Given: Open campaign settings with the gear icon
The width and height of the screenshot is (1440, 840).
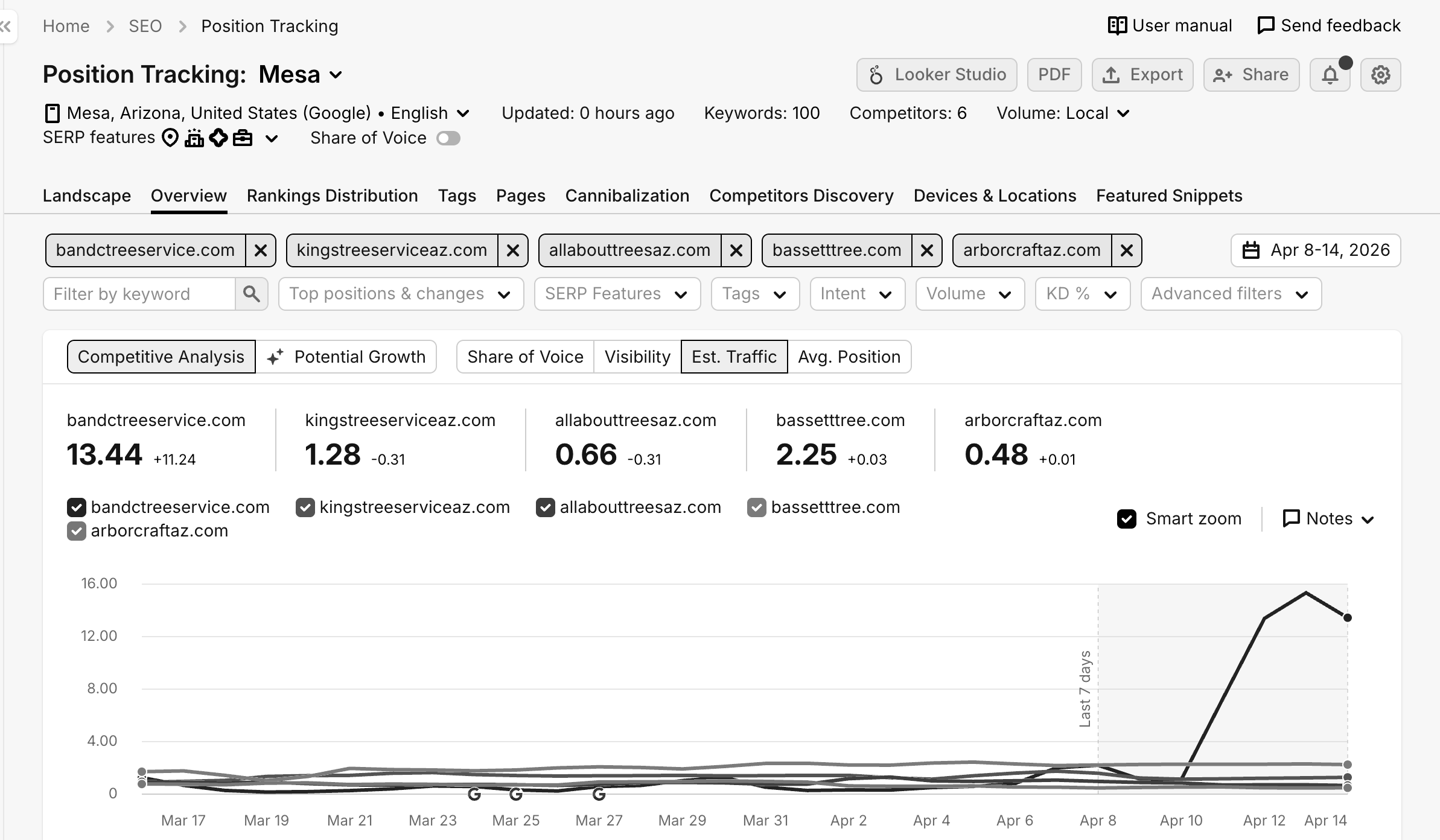Looking at the screenshot, I should click(x=1381, y=74).
